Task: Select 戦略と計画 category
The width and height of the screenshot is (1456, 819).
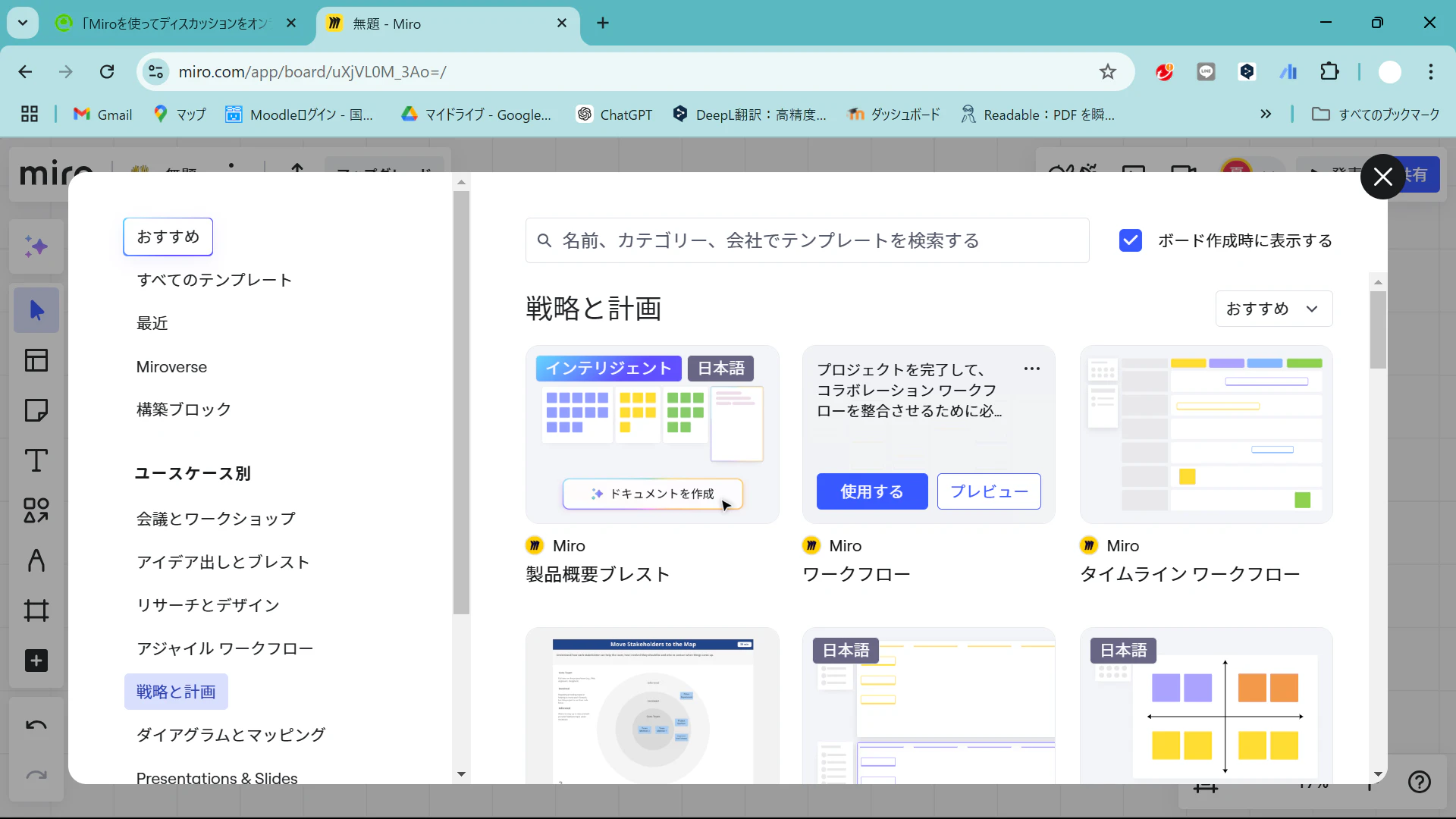Action: (176, 692)
